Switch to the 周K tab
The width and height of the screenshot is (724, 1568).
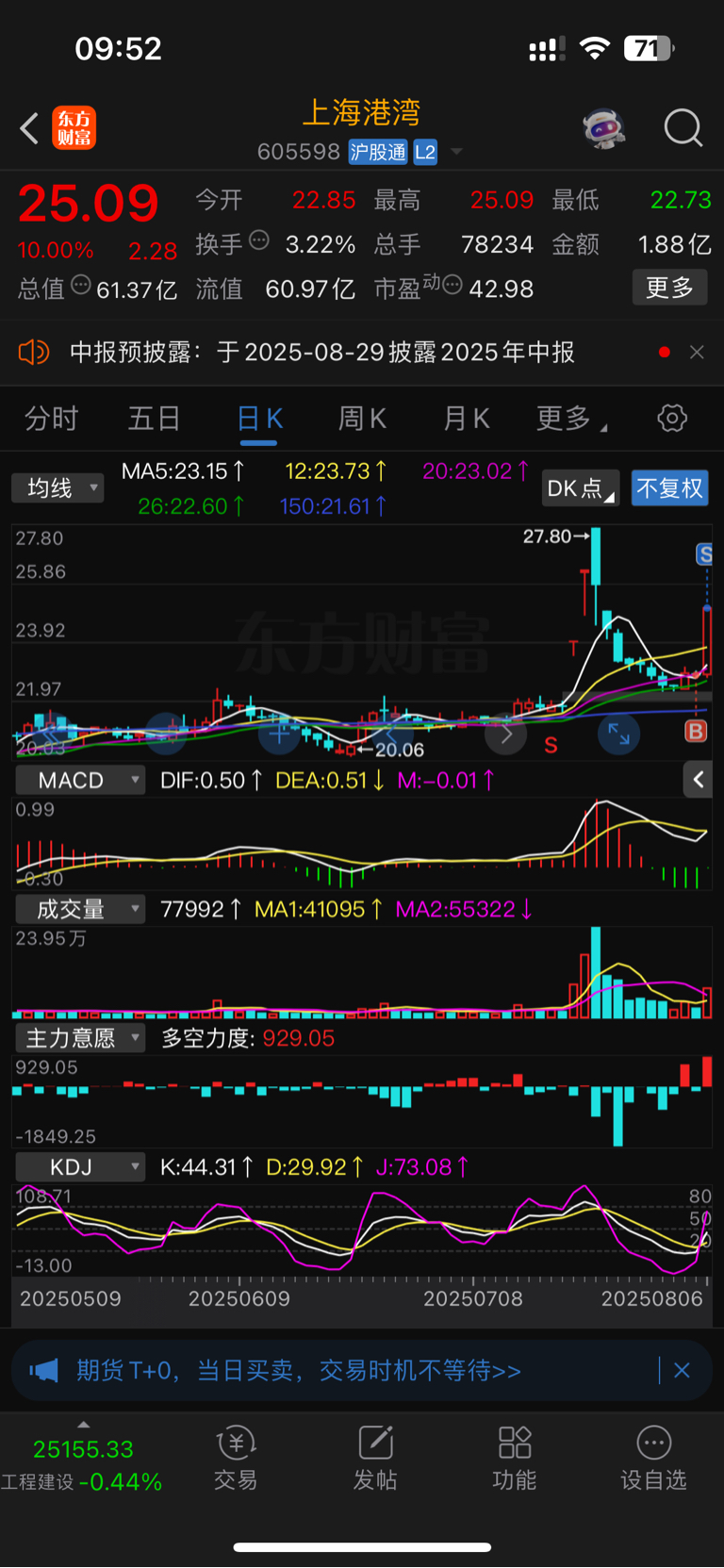click(x=362, y=418)
